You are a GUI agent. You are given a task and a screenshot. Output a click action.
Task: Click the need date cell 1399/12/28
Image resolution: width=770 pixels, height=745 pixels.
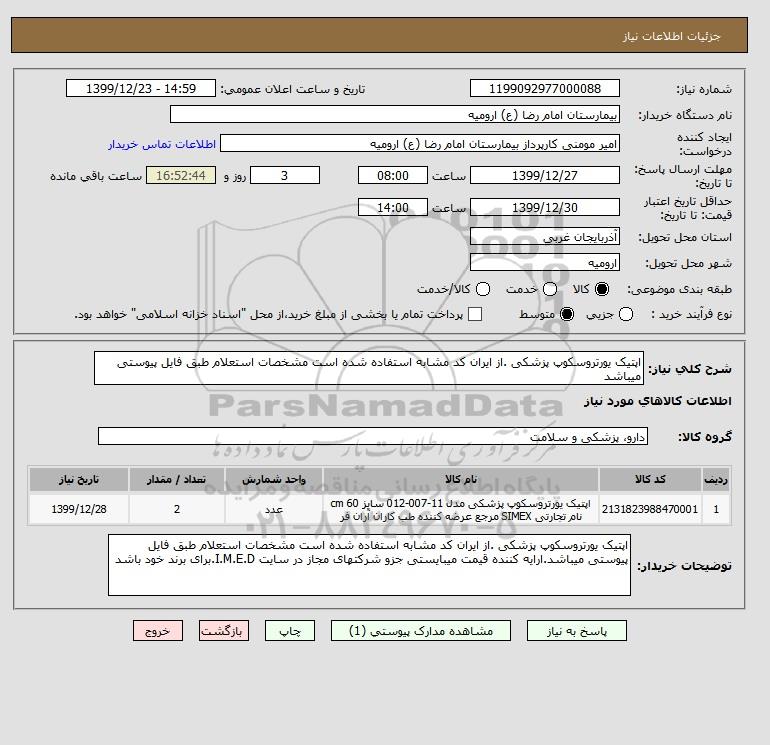[79, 509]
